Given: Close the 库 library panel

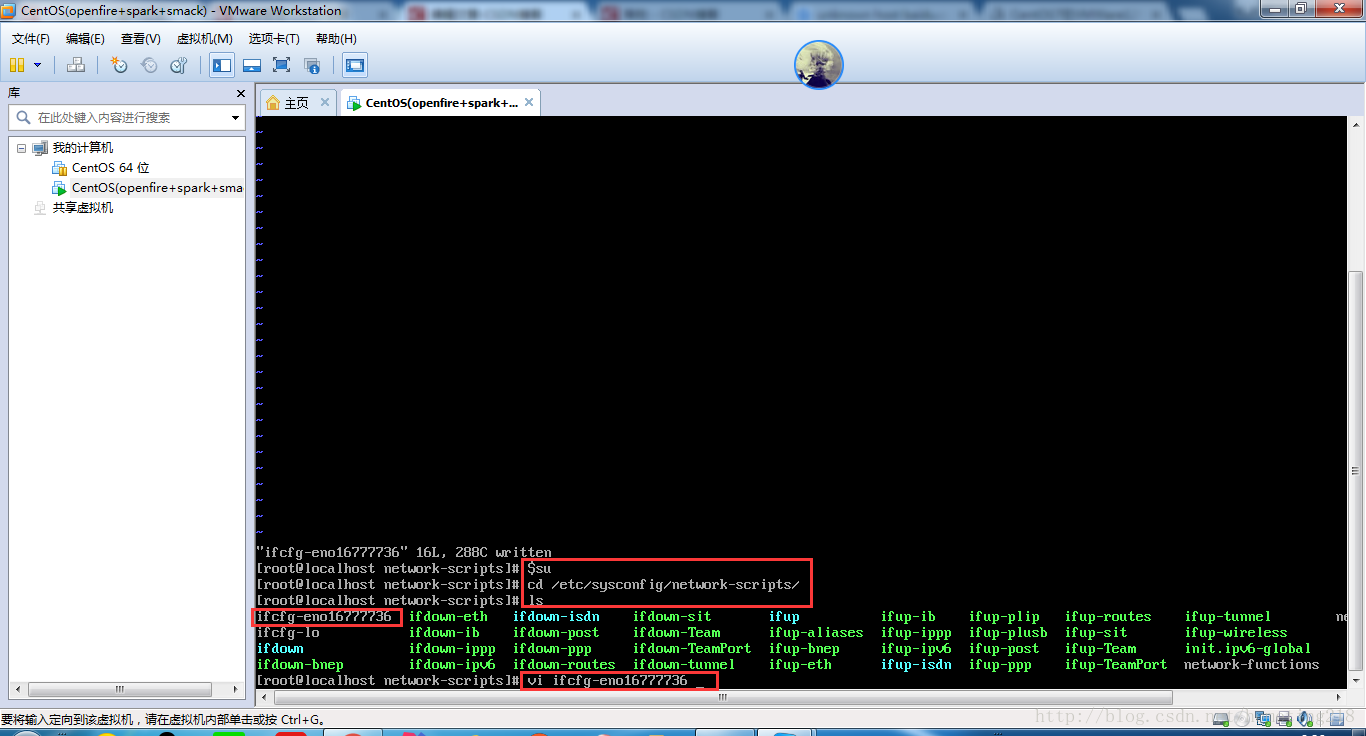Looking at the screenshot, I should pyautogui.click(x=240, y=93).
